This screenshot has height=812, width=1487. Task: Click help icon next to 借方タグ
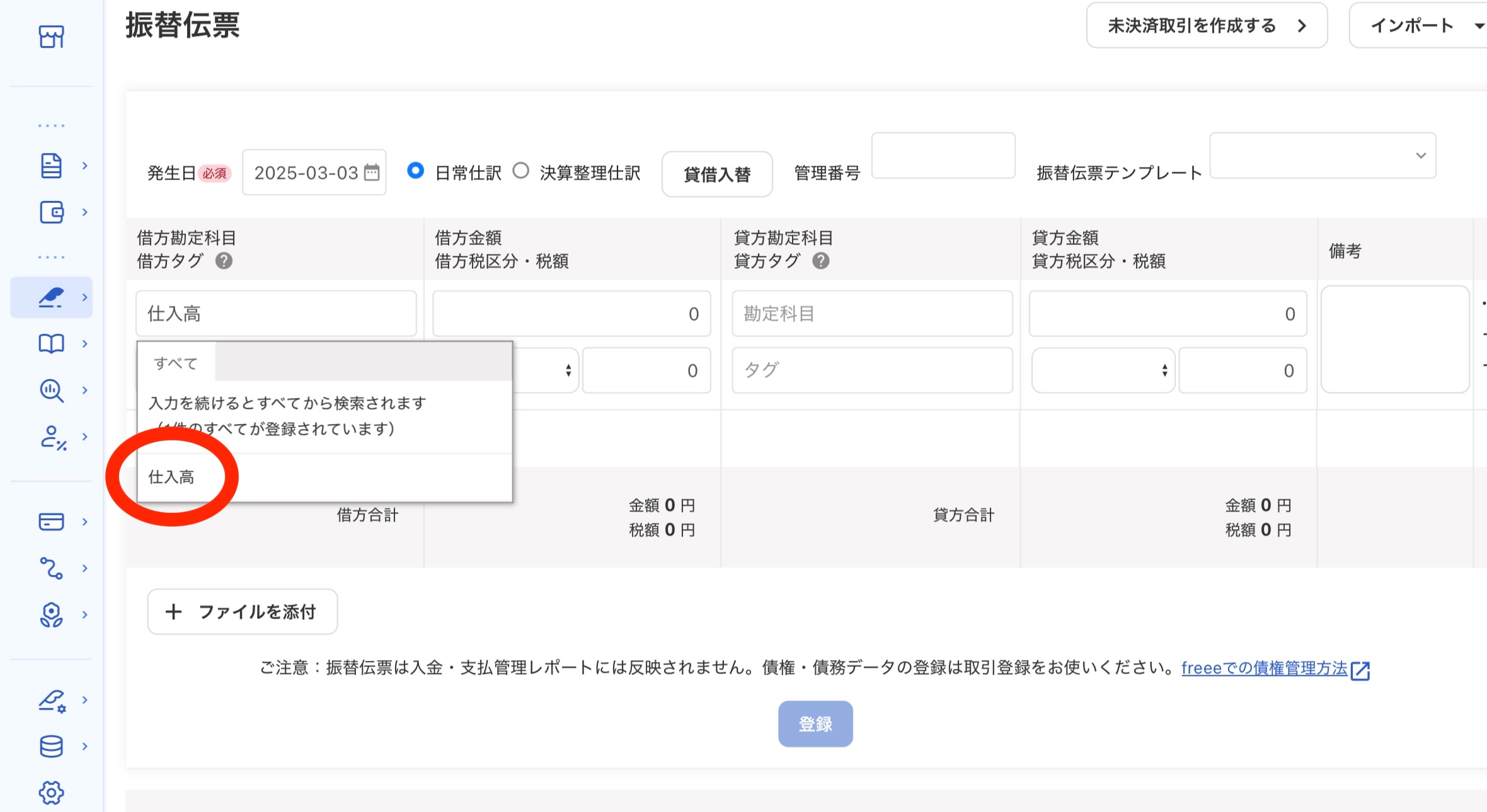224,261
